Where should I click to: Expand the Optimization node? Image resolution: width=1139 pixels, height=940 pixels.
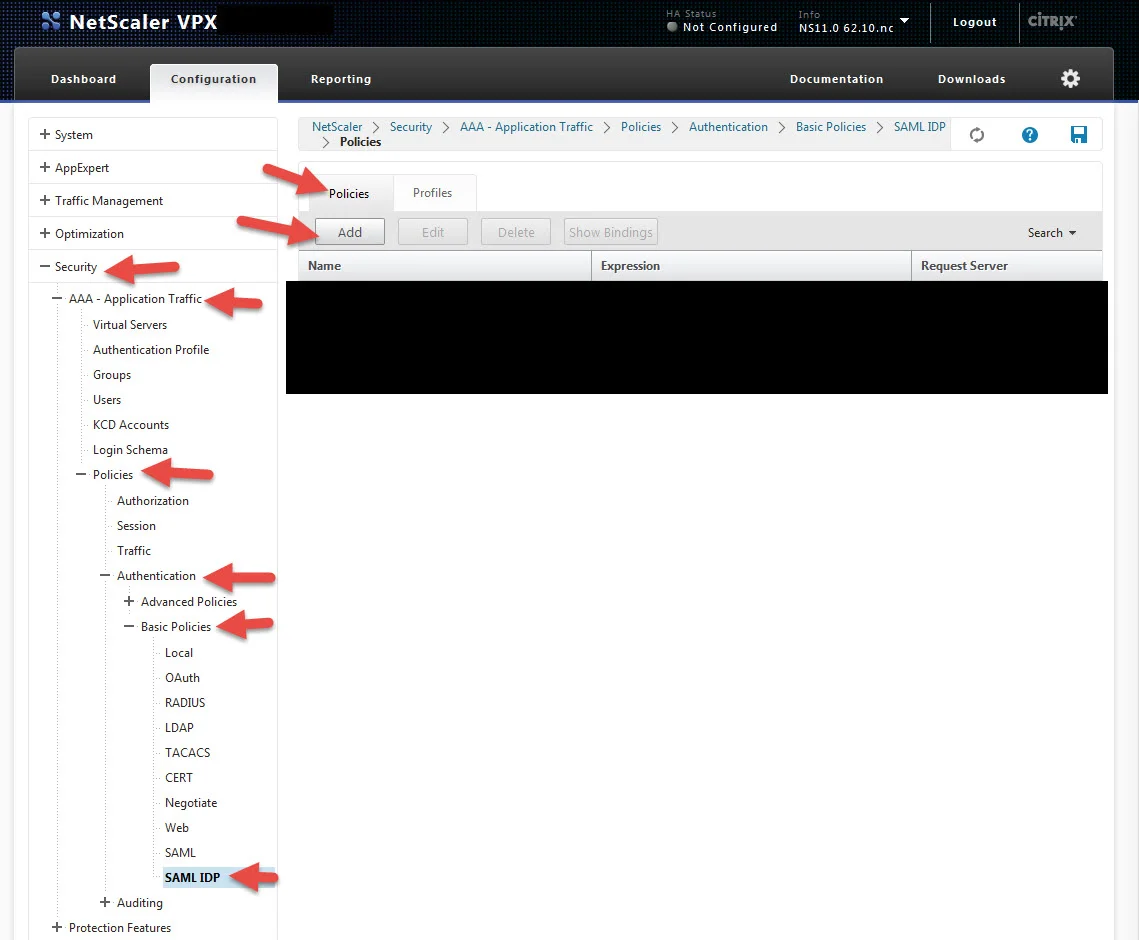tap(45, 233)
